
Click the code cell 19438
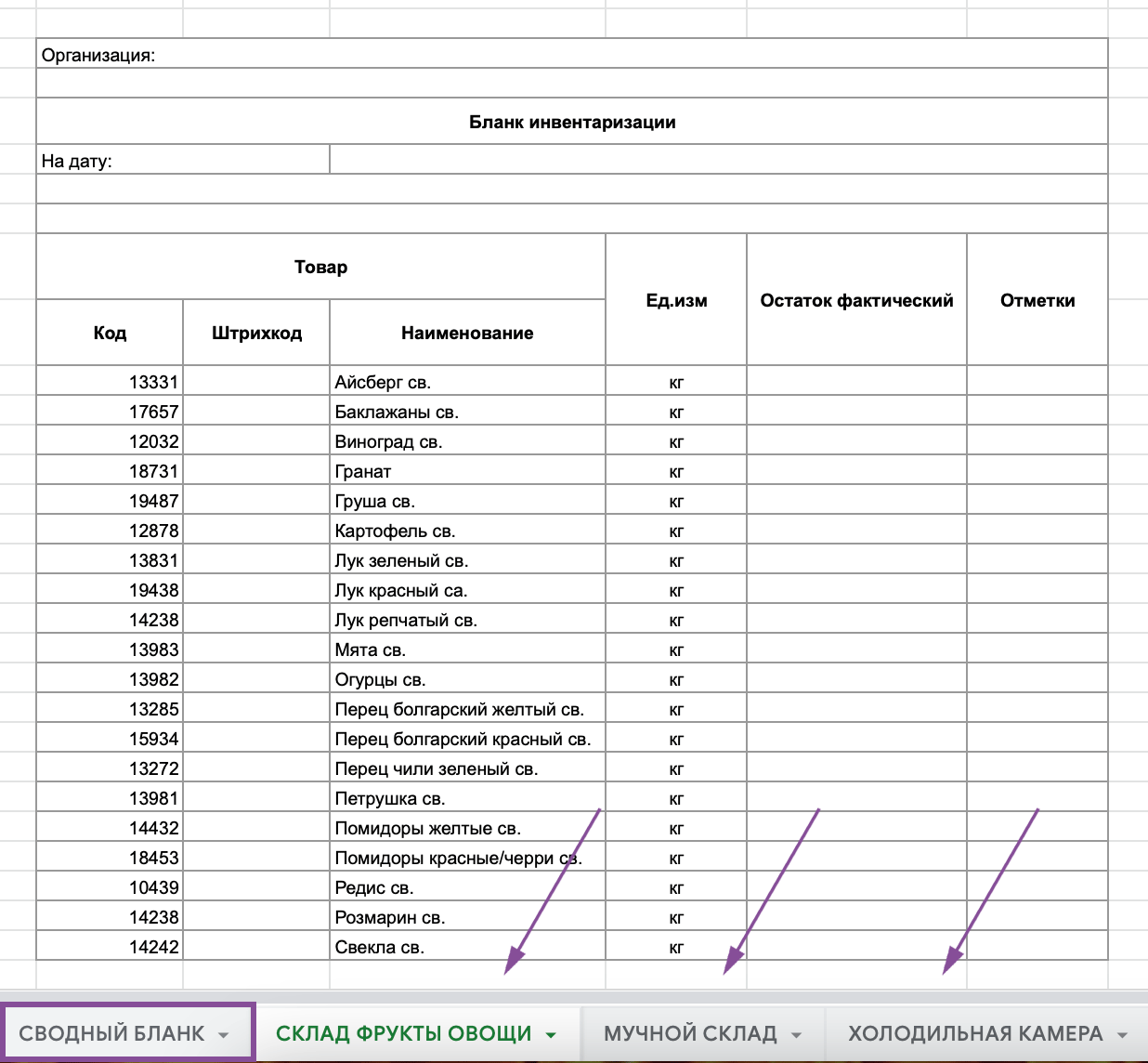pos(110,590)
